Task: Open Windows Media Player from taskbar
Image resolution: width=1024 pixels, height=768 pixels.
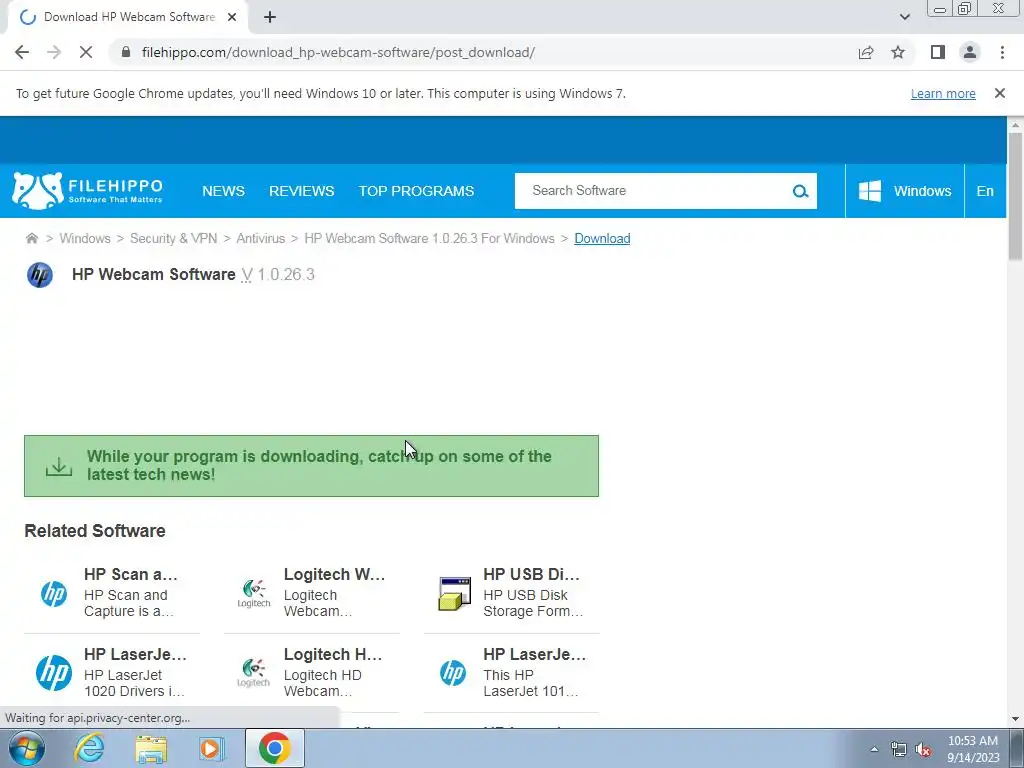Action: tap(212, 748)
